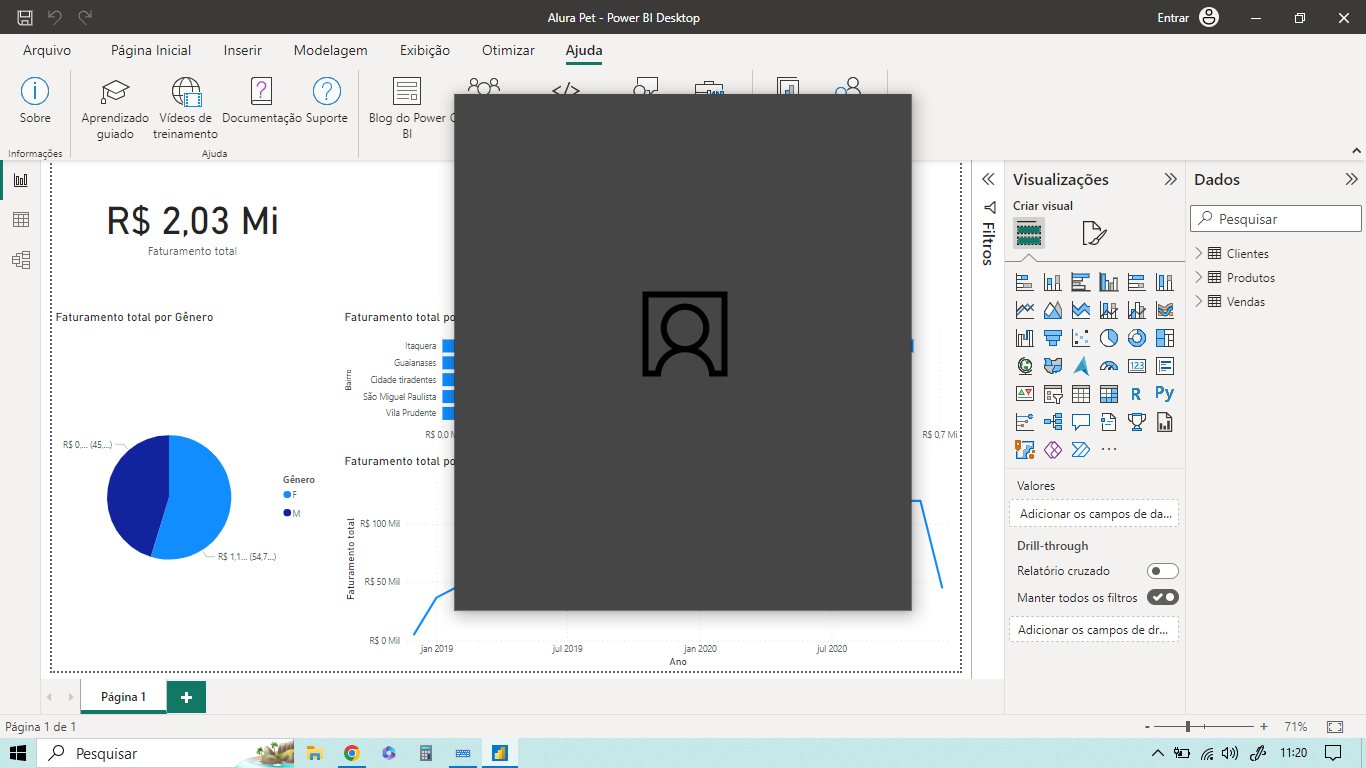Switch to the Inserir tab
Screen dimensions: 1366x768
pos(243,50)
